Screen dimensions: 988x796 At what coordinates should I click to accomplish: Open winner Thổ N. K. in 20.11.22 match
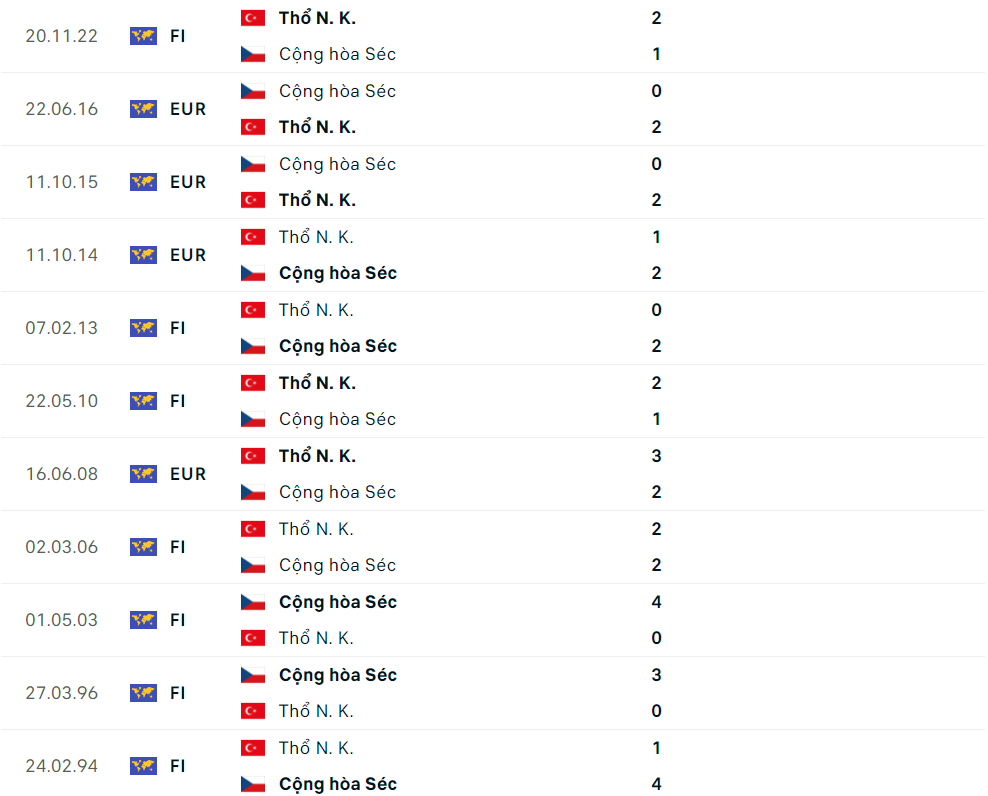(317, 18)
